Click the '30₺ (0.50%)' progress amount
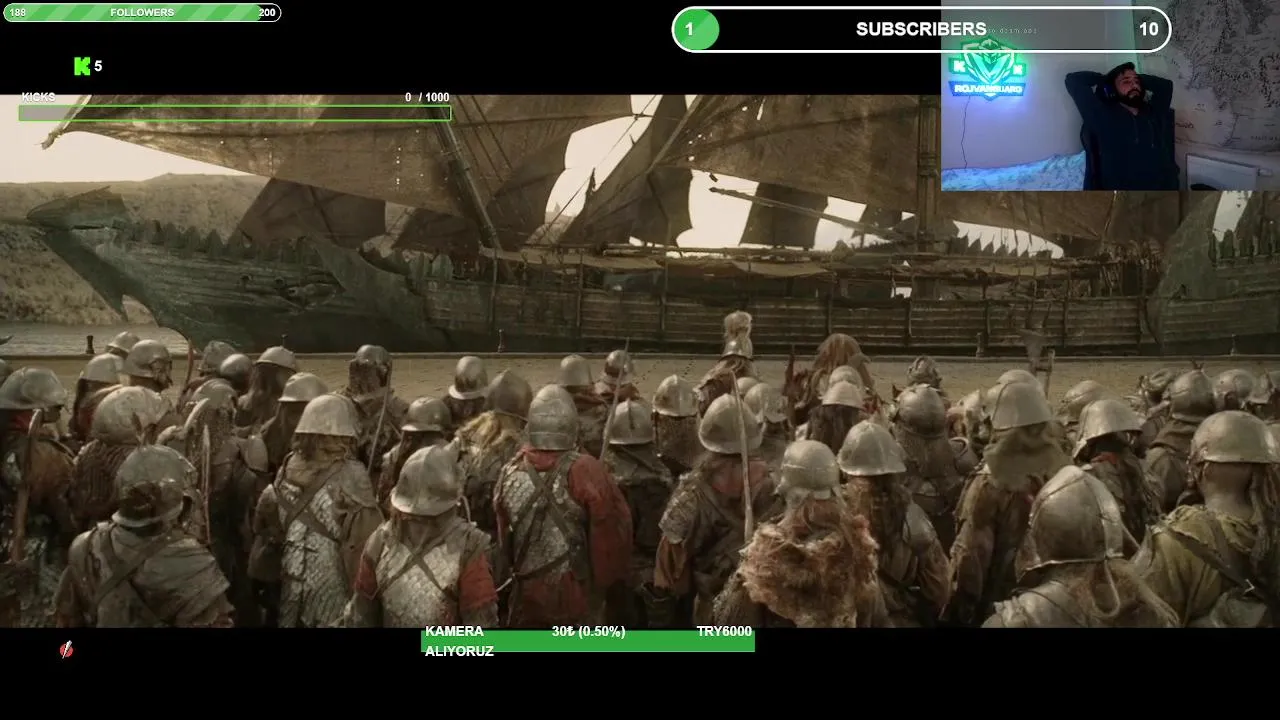1280x720 pixels. (588, 632)
